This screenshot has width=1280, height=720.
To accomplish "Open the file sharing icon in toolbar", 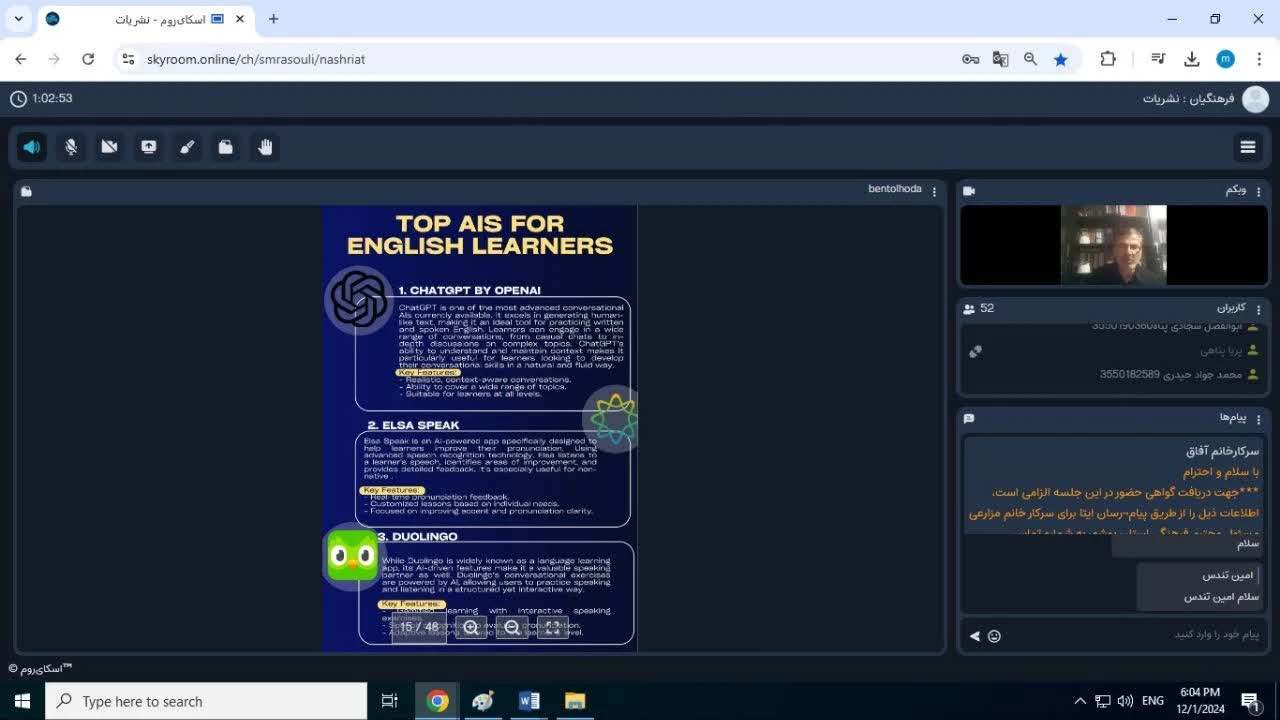I will 226,147.
